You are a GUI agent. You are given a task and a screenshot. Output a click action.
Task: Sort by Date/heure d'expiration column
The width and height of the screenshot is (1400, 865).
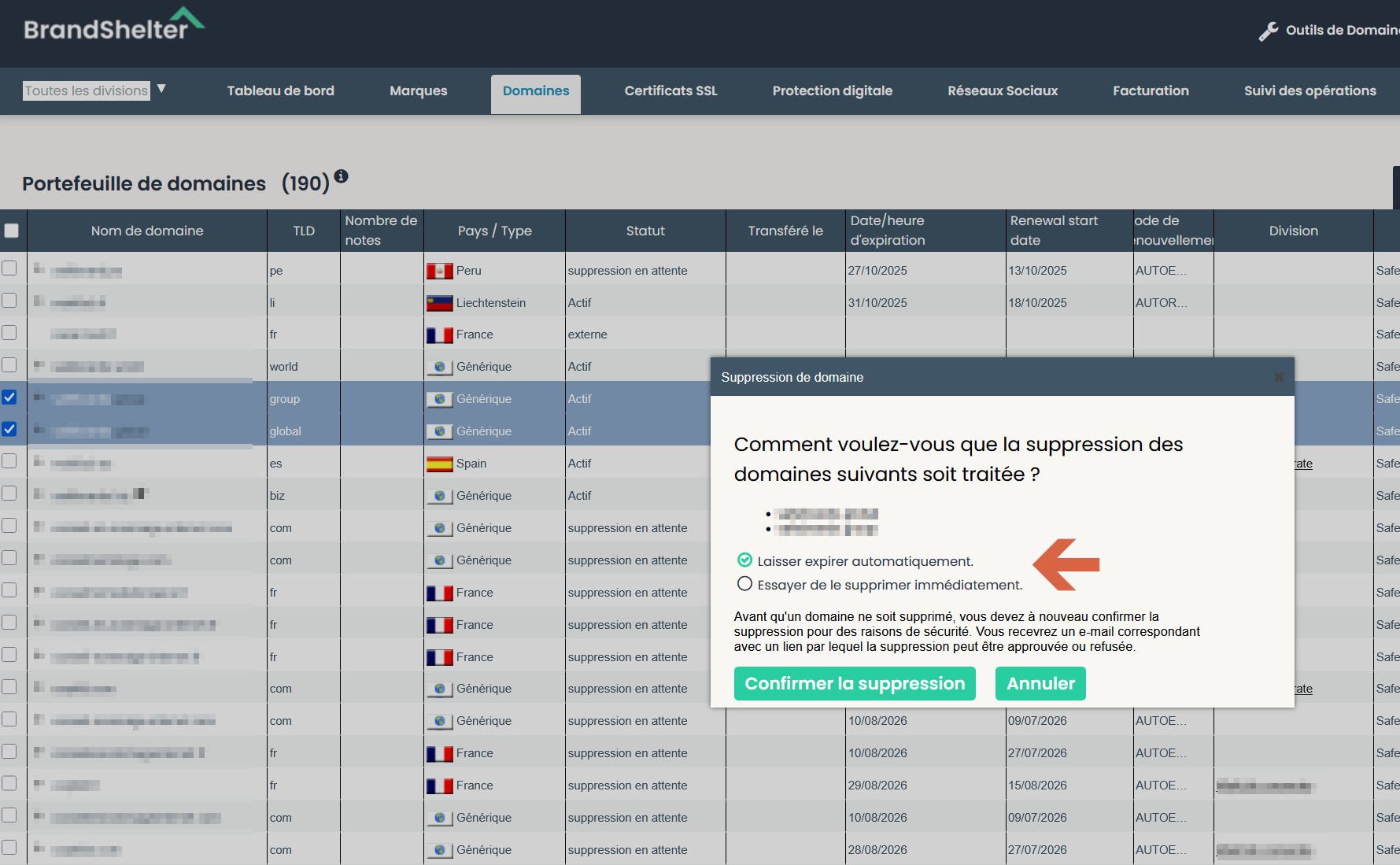[925, 231]
